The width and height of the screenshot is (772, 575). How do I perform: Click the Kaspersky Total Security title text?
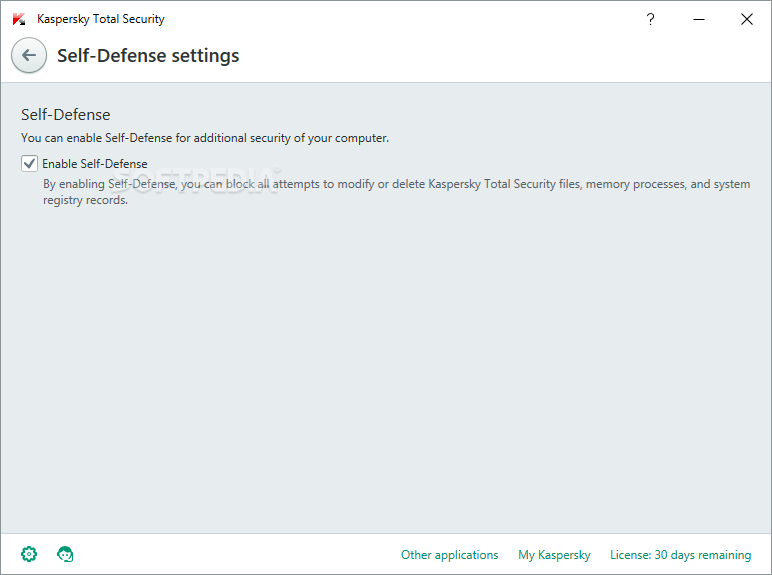pos(100,19)
